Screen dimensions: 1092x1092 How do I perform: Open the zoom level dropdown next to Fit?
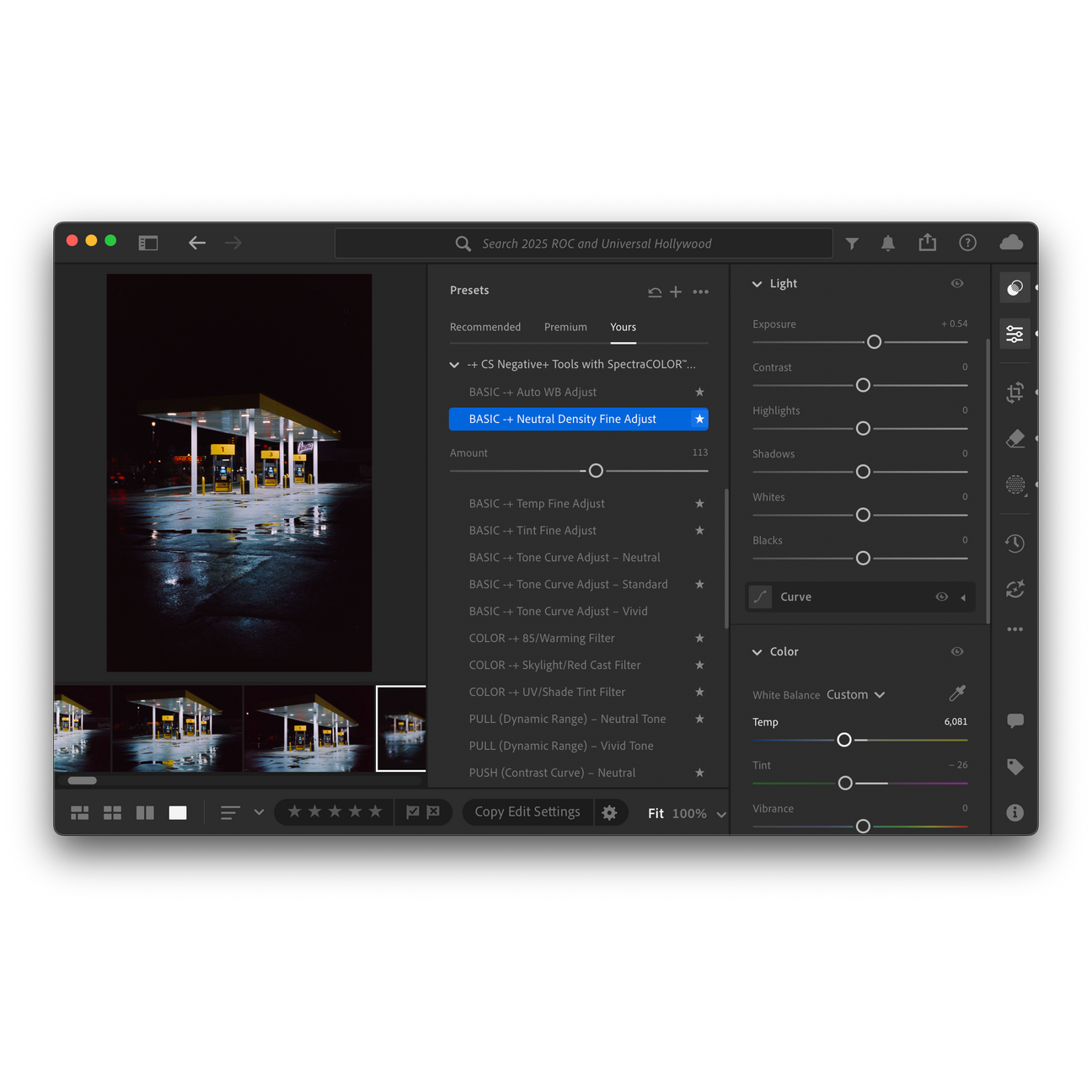(722, 813)
